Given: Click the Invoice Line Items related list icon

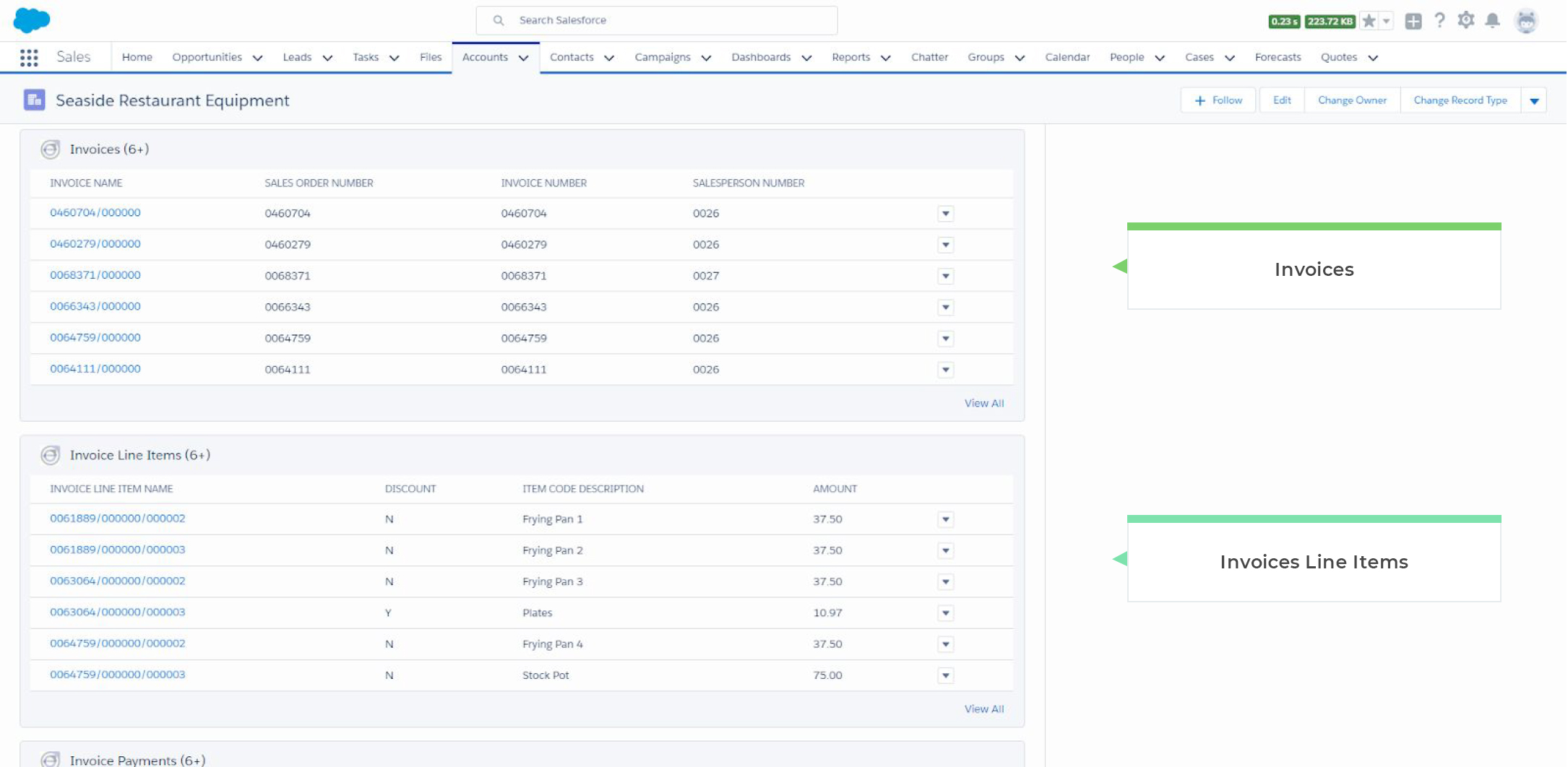Looking at the screenshot, I should pos(51,456).
